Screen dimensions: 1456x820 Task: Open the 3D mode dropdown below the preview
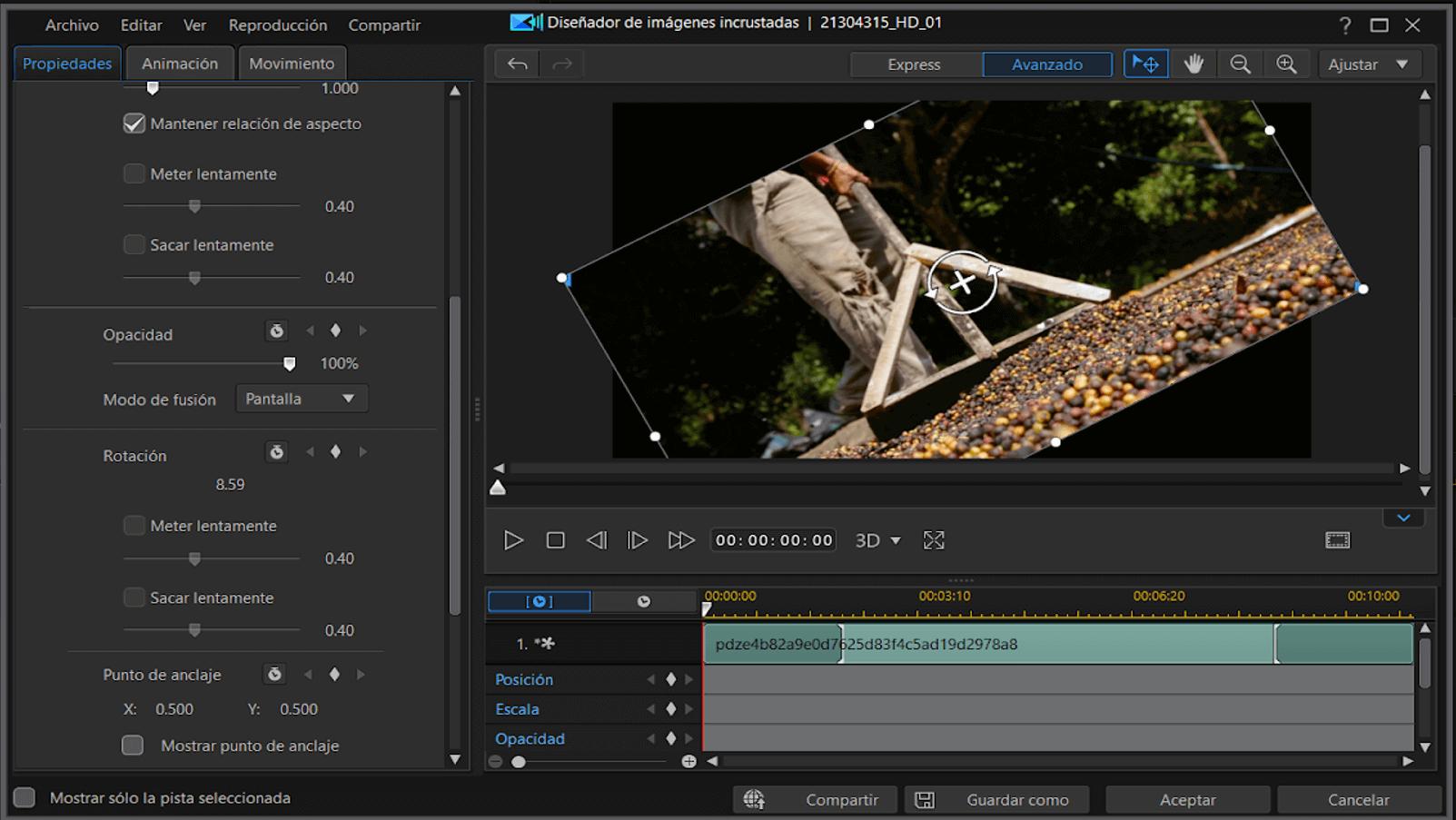point(877,539)
